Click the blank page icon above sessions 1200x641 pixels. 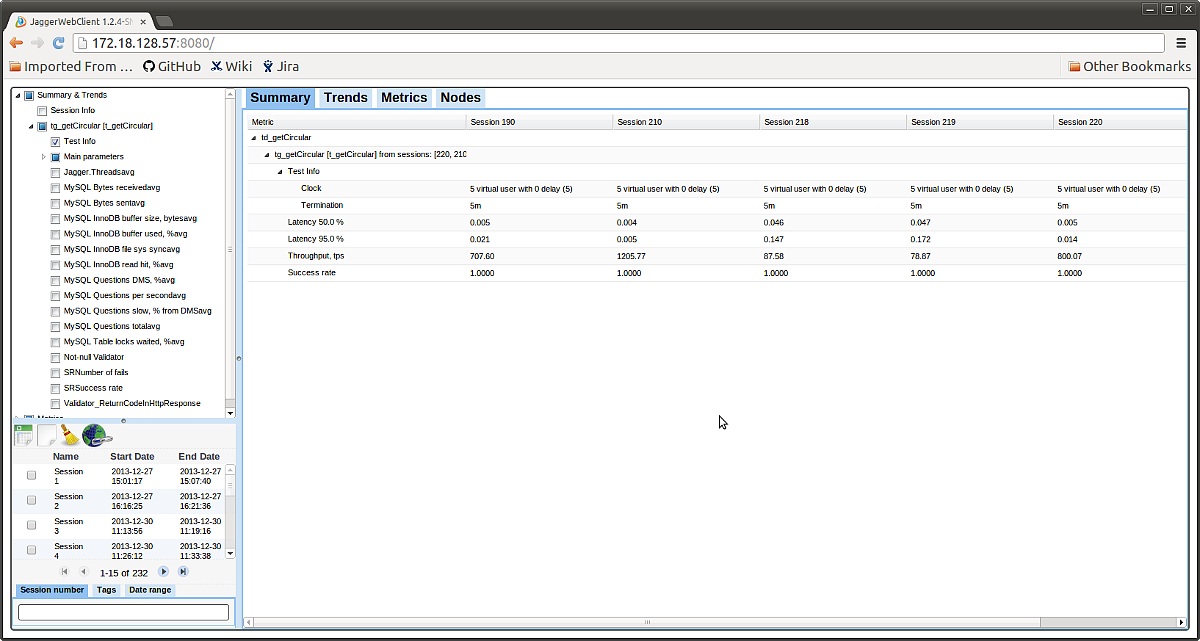coord(48,434)
